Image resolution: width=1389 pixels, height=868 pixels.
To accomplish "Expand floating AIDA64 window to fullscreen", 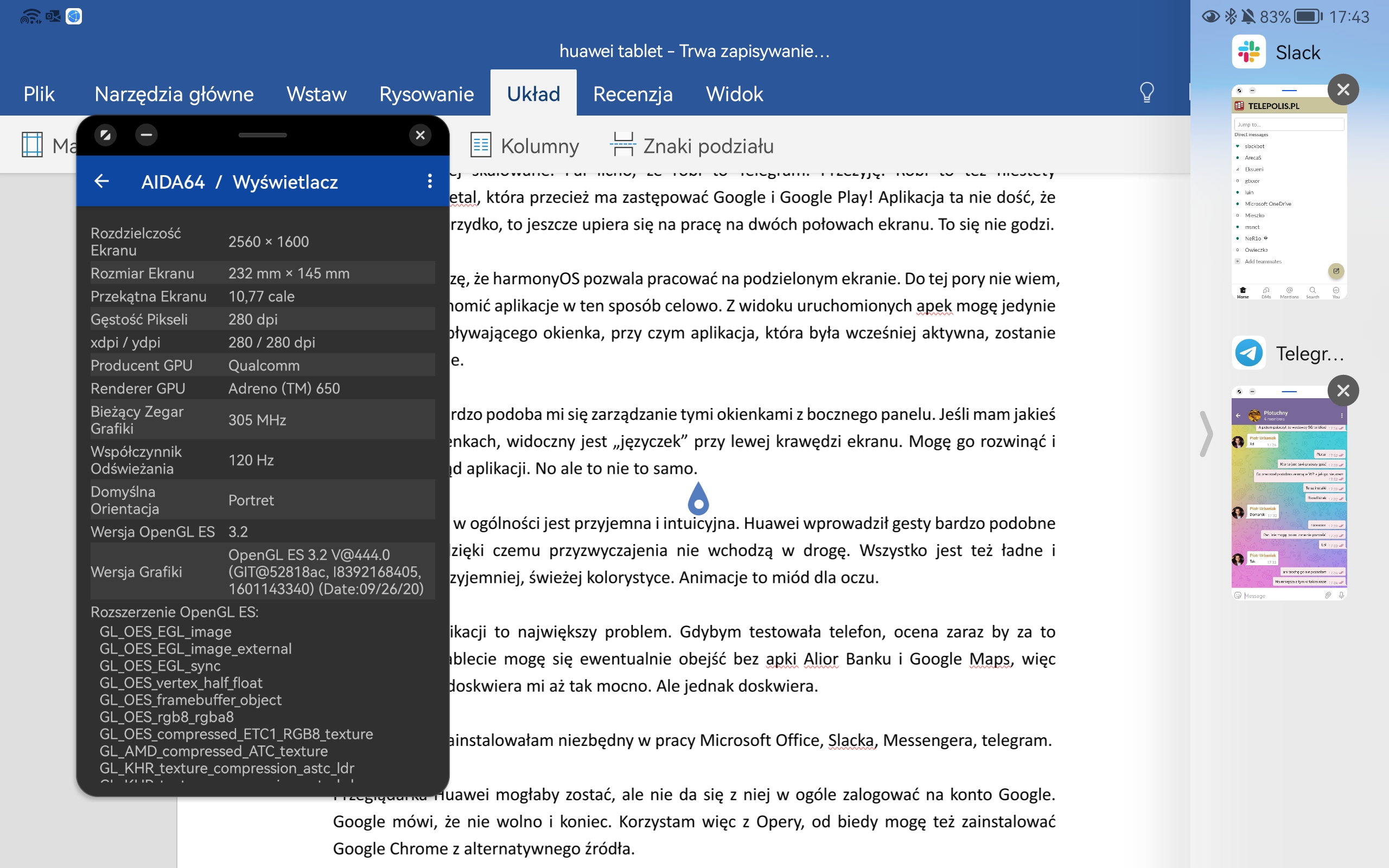I will coord(106,135).
